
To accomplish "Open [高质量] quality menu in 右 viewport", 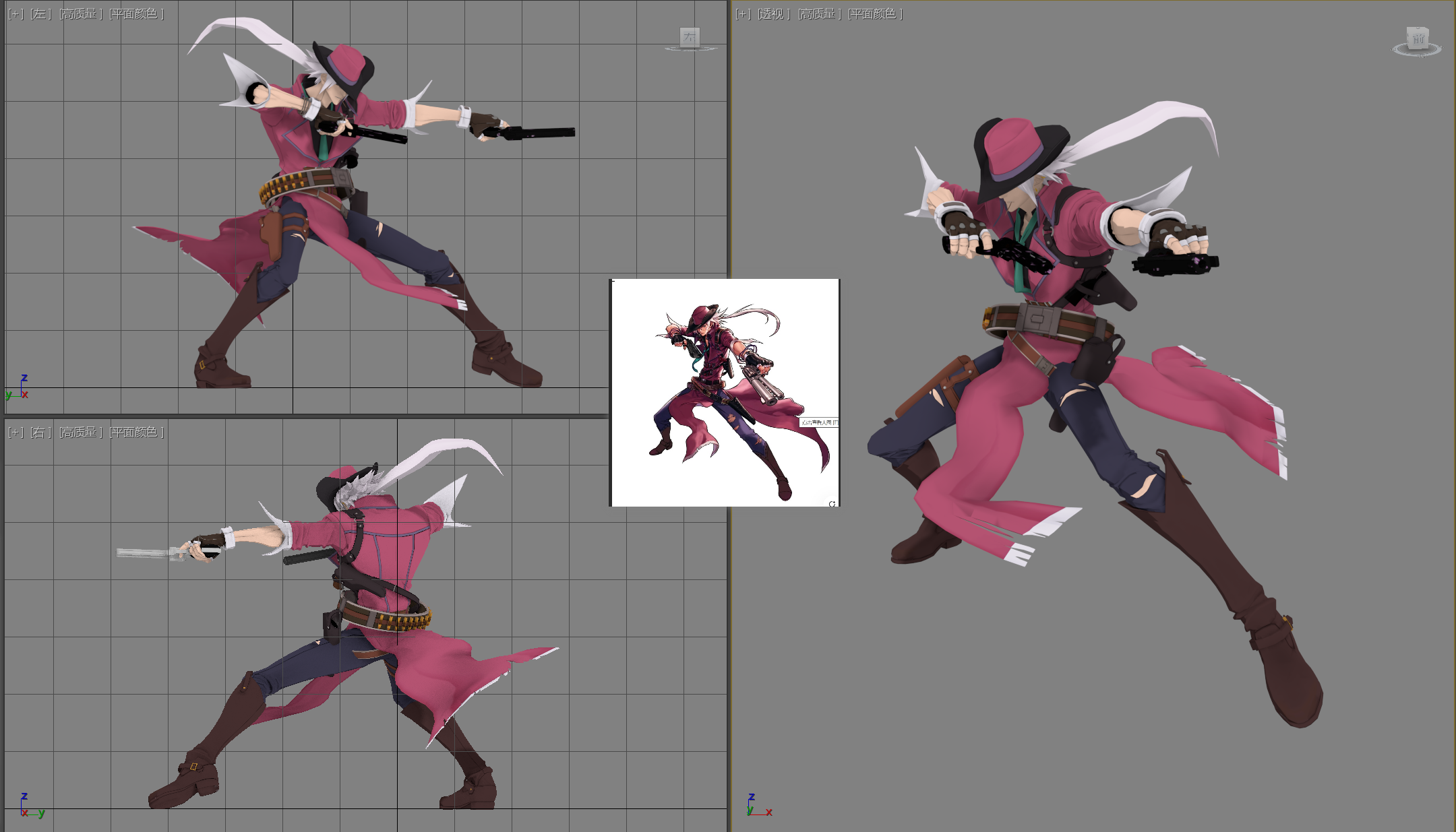I will coord(81,433).
